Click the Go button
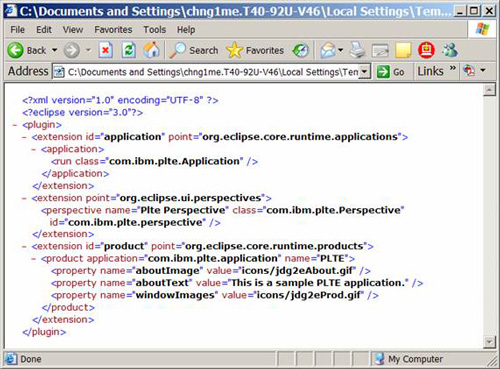The image size is (500, 369). tap(391, 72)
